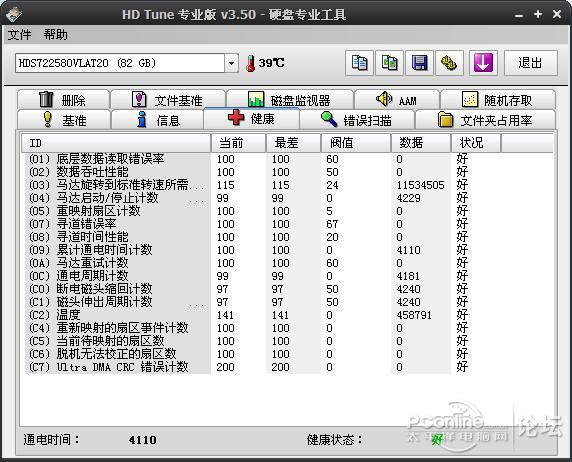Screen dimensions: 572x462
Task: Click the ID column header
Action: 116,143
